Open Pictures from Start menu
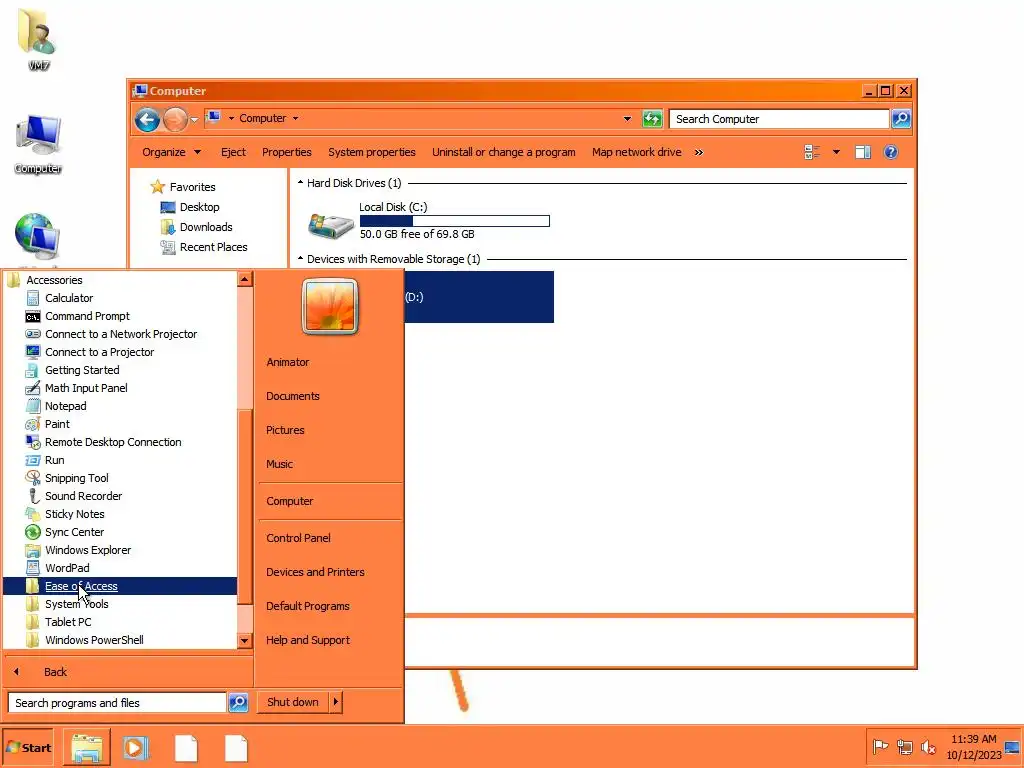 coord(285,430)
